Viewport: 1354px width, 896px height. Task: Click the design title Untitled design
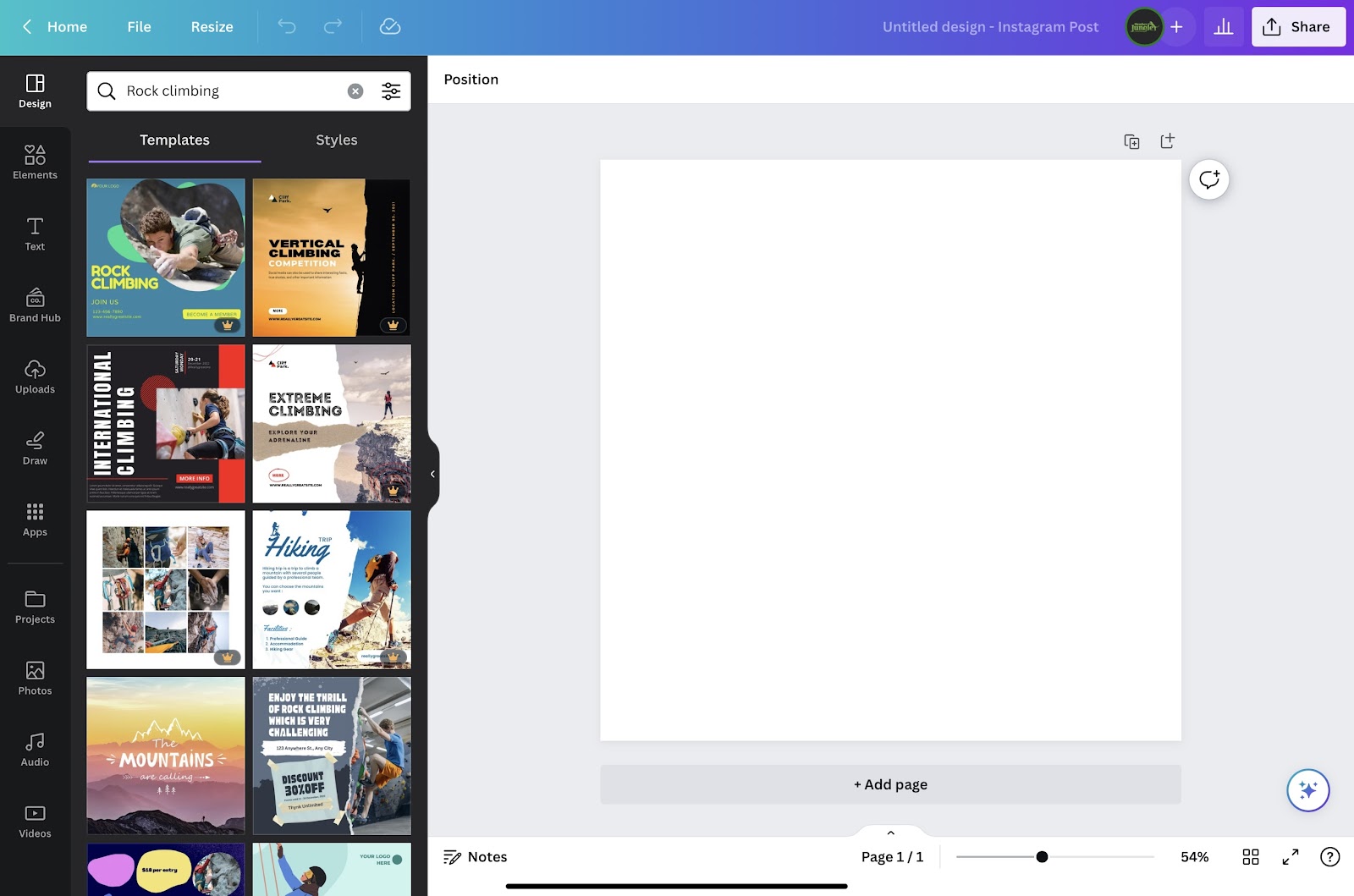pos(991,27)
